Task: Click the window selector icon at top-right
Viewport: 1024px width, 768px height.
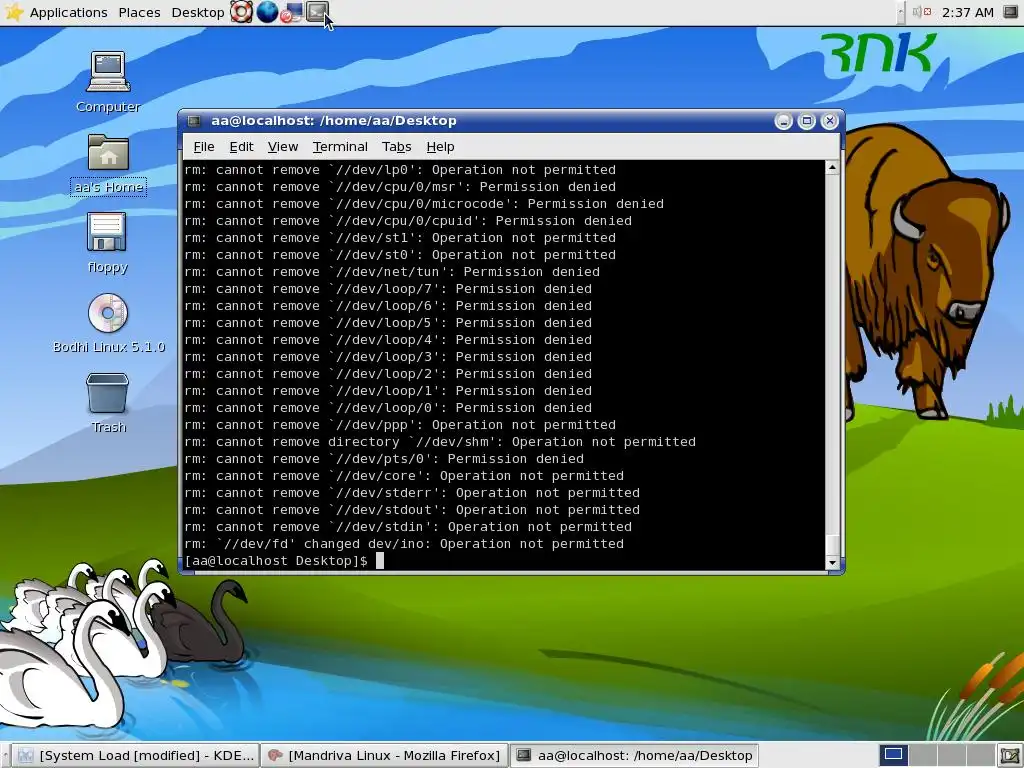Action: 1010,12
